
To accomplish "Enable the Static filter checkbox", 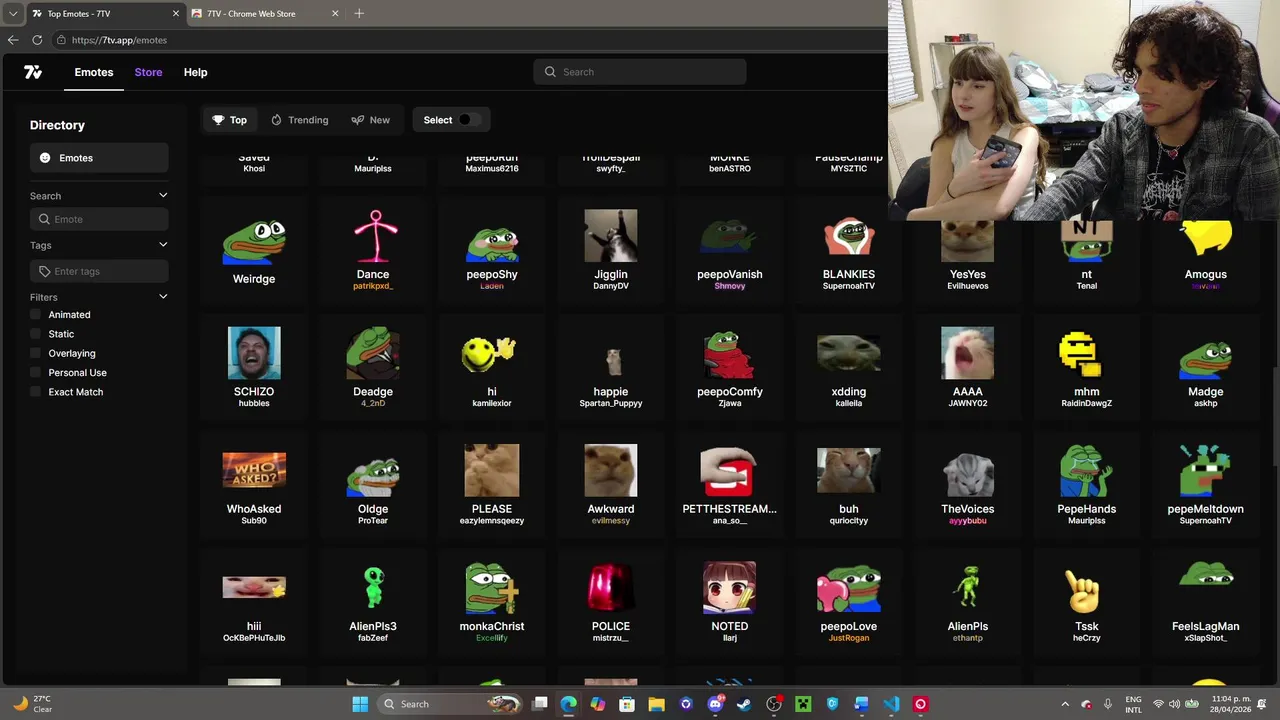I will [36, 334].
